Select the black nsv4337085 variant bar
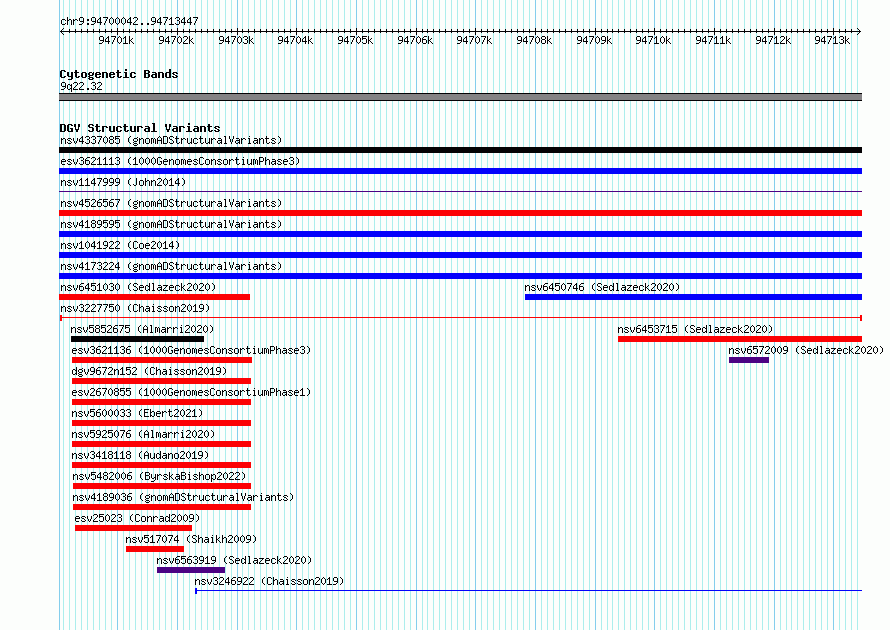Viewport: 890px width, 630px height. tap(460, 150)
